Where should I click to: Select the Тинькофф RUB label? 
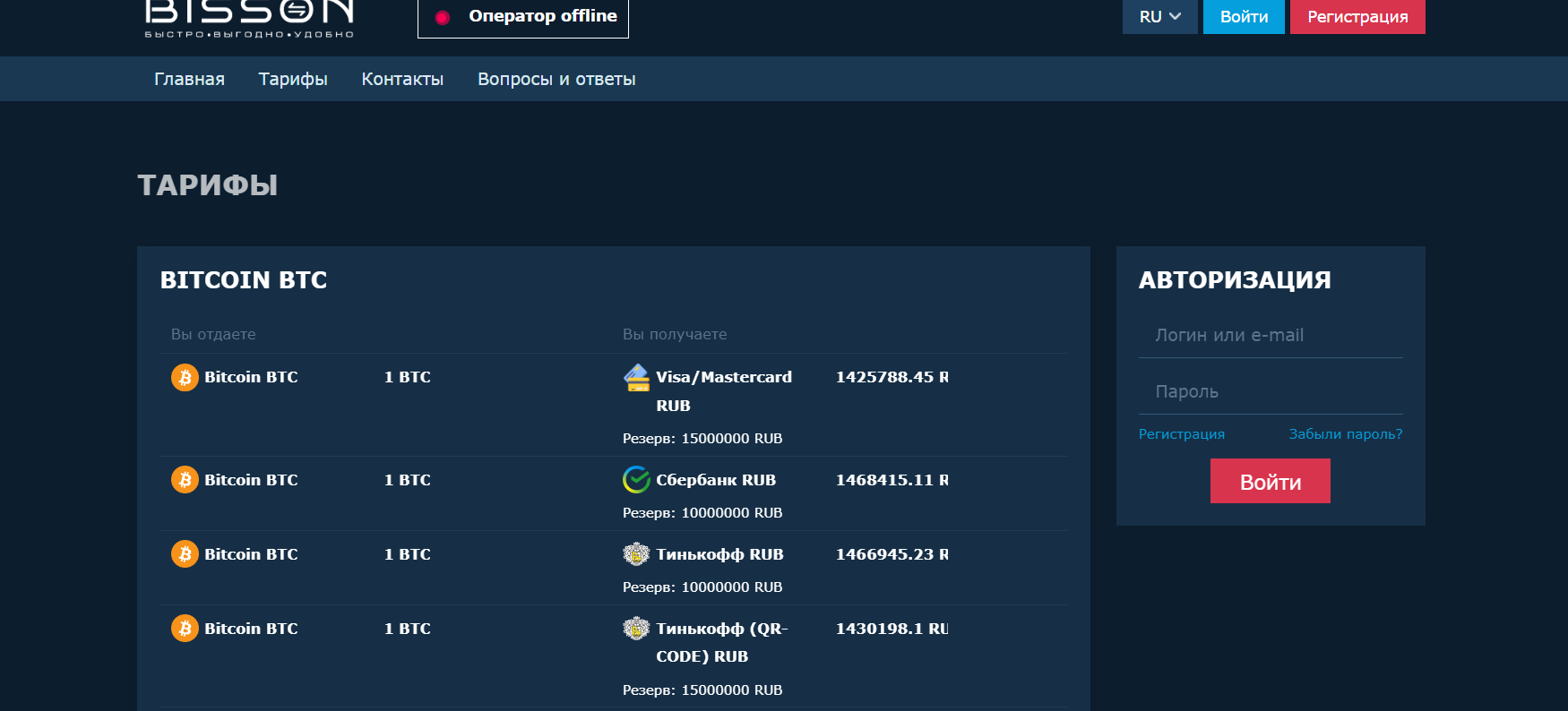(x=719, y=554)
